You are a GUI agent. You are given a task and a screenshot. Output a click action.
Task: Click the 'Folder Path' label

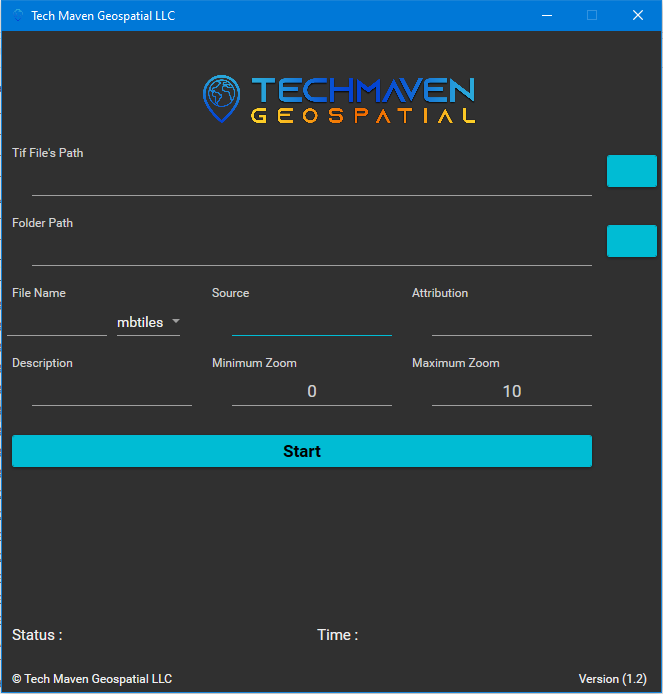tap(42, 223)
